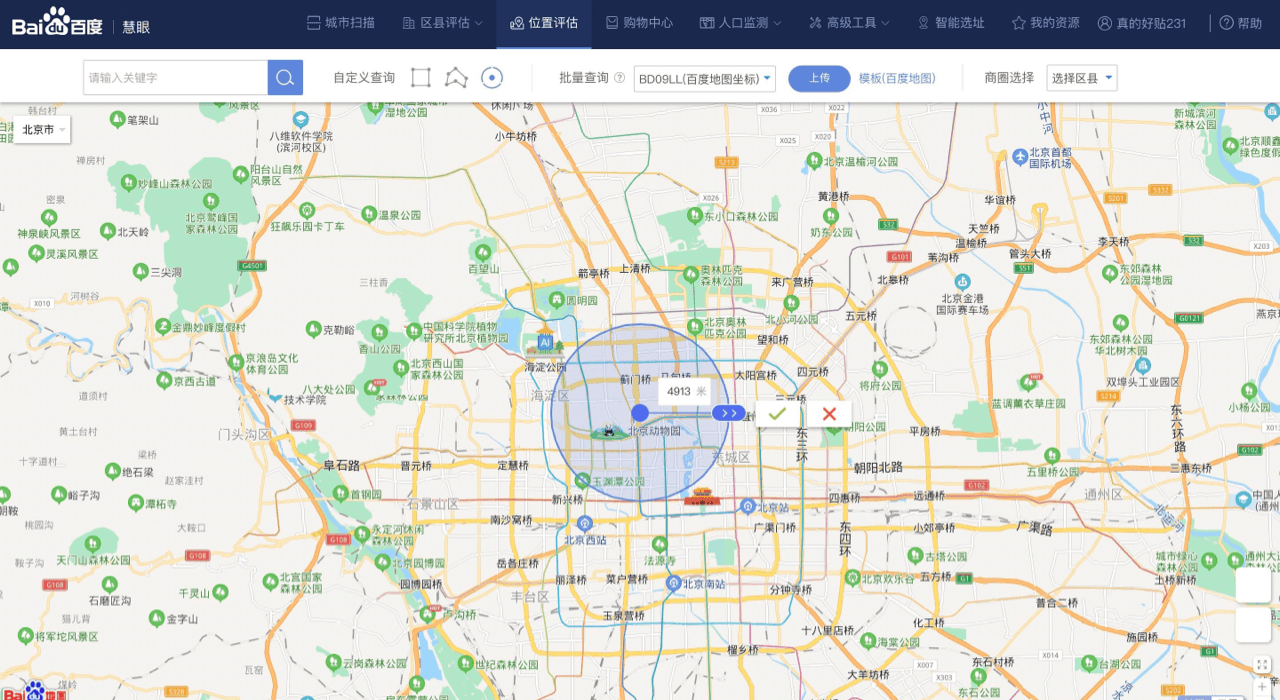This screenshot has width=1280, height=700.
Task: Click the help icon beside 批量查询
Action: click(620, 78)
